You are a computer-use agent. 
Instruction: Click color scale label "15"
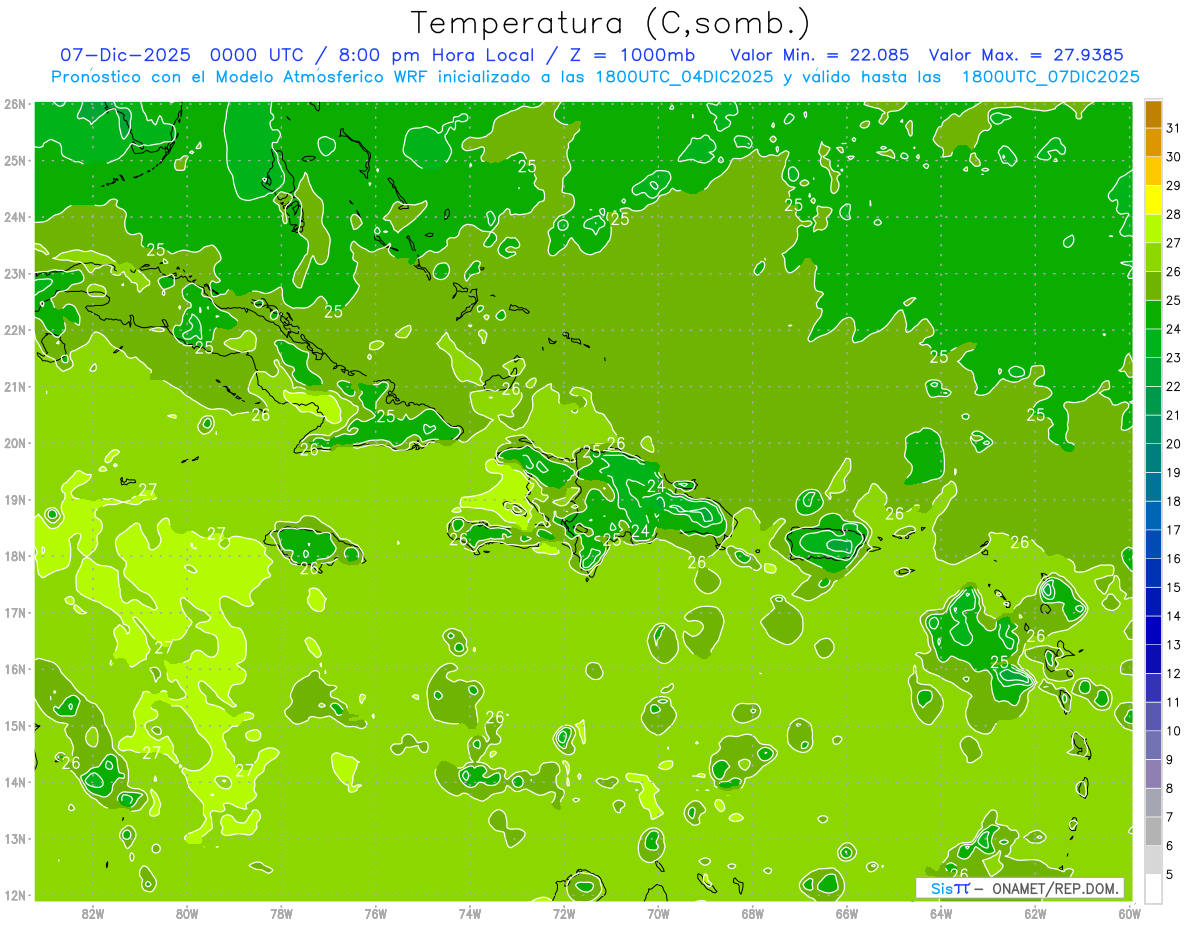point(1174,587)
